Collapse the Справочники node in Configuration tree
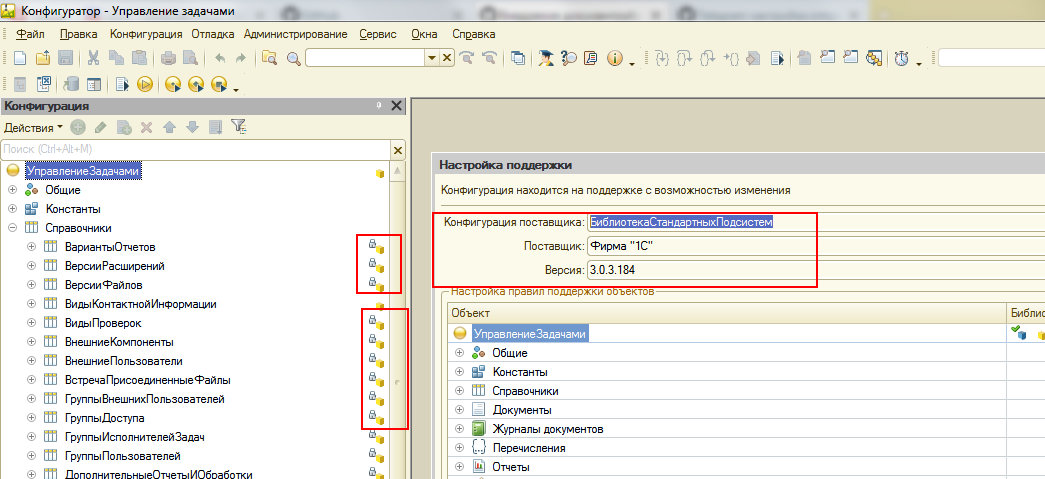This screenshot has width=1045, height=479. tap(12, 228)
